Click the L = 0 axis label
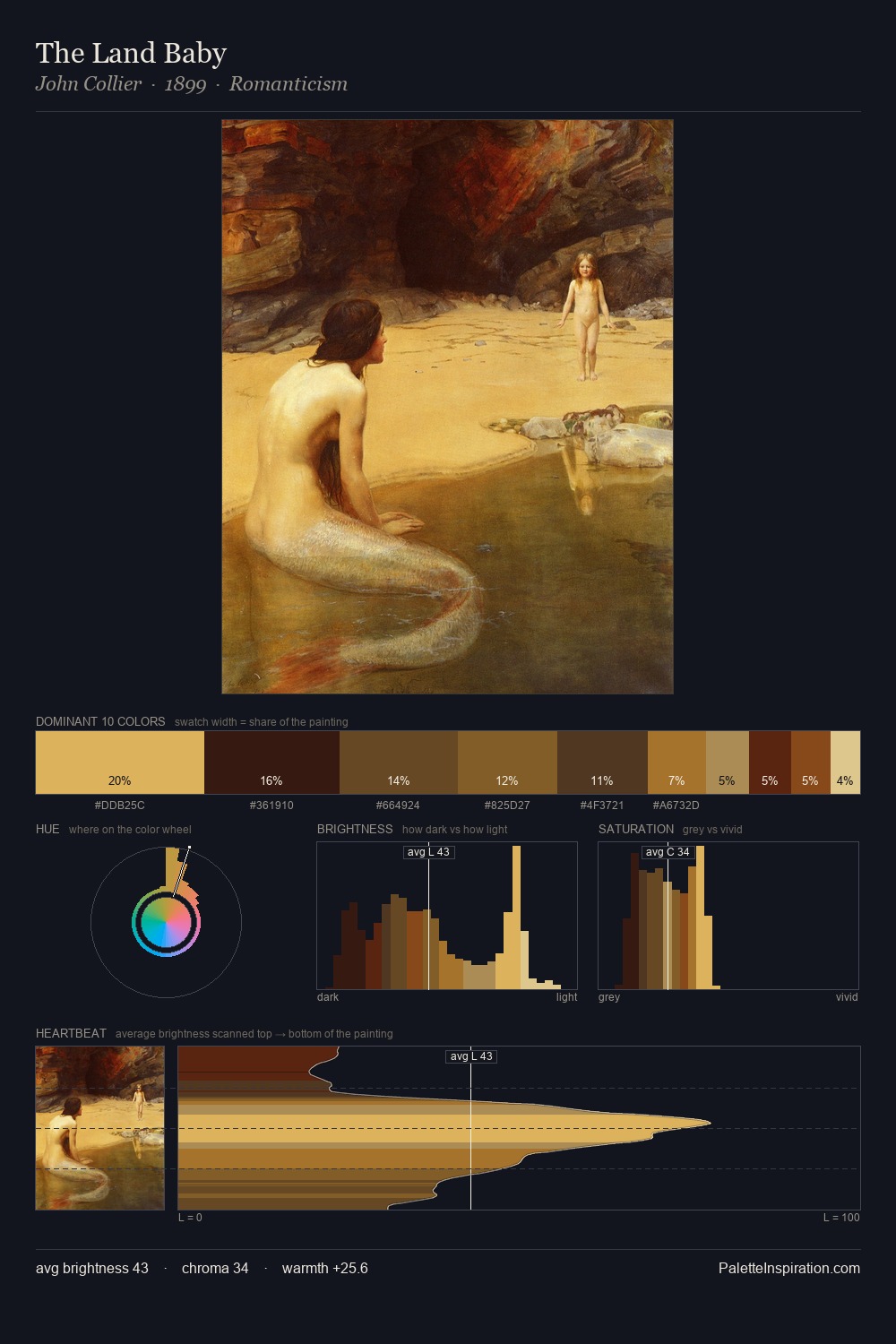Image resolution: width=896 pixels, height=1344 pixels. pos(190,1218)
